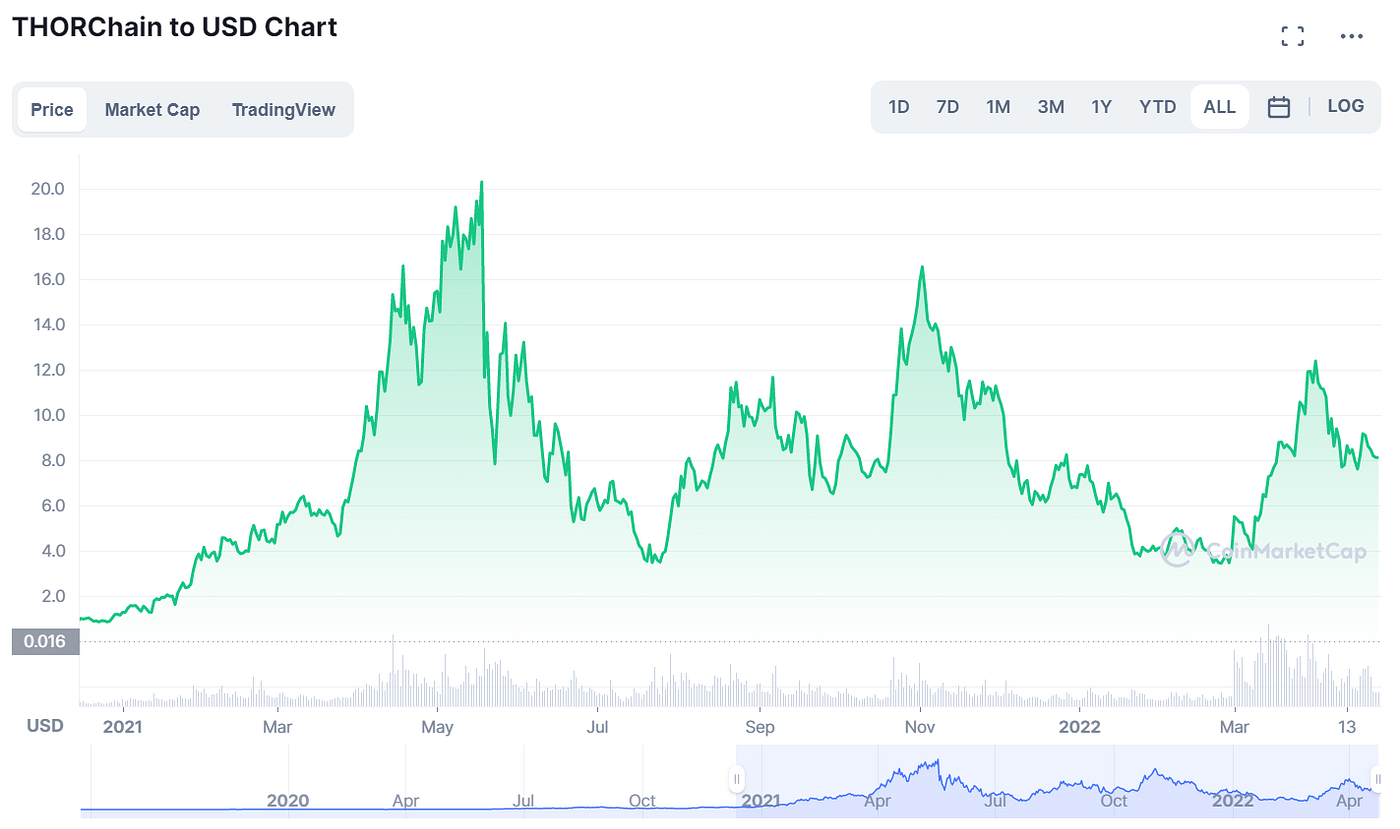Screen dimensions: 1400x829
Task: Open the three-dot more options menu
Action: [x=1351, y=37]
